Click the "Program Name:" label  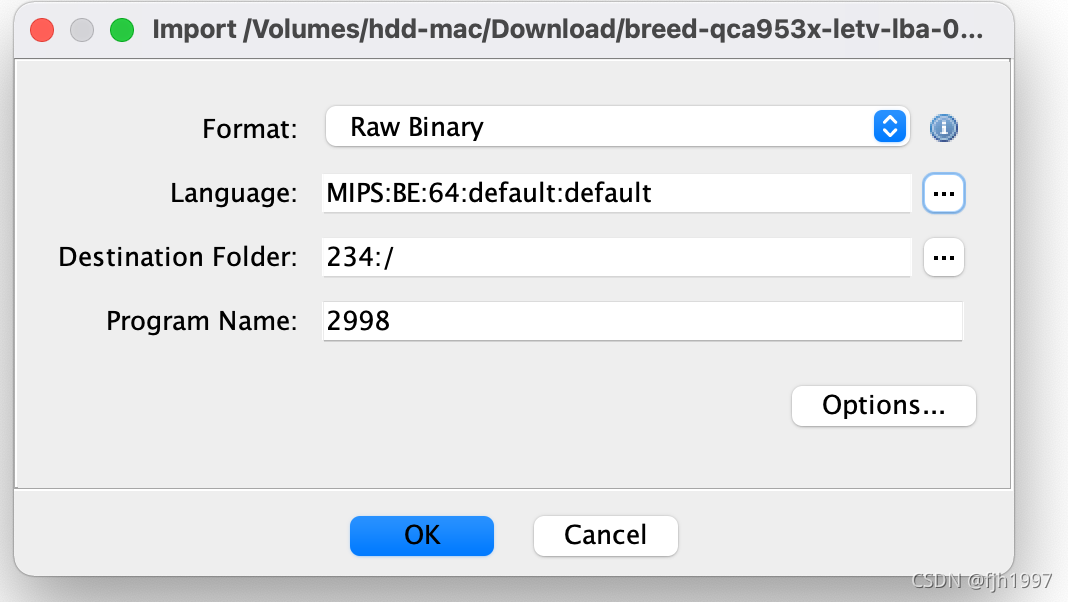(202, 321)
